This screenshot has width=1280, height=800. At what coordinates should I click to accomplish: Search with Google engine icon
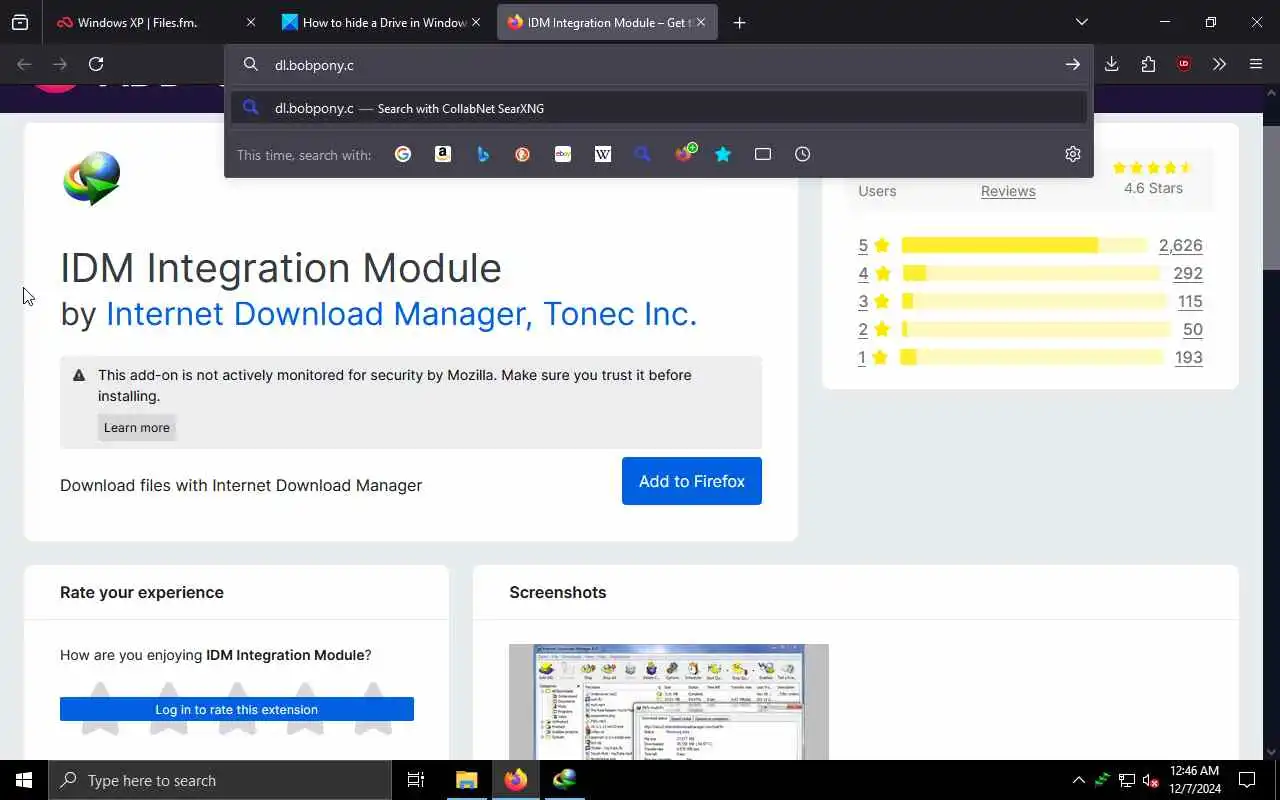click(x=403, y=154)
